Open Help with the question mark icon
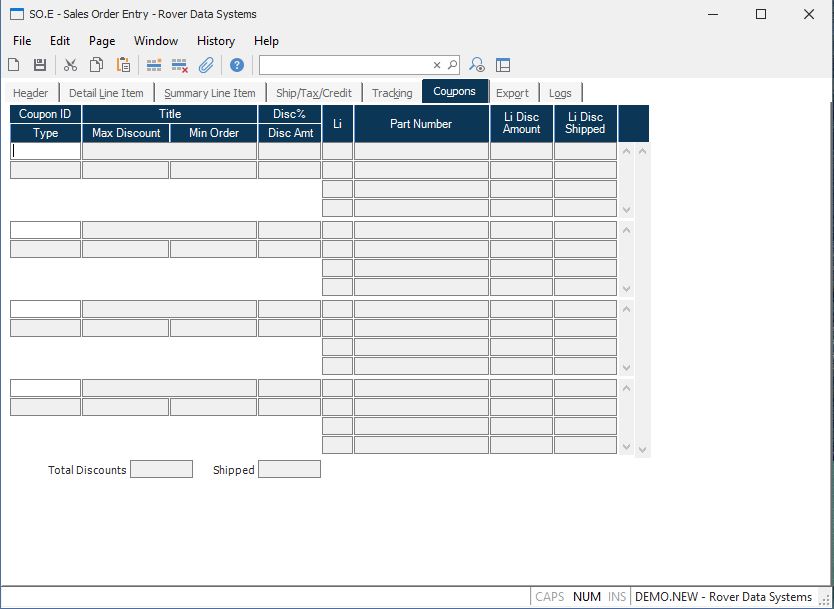The height and width of the screenshot is (609, 834). (237, 65)
